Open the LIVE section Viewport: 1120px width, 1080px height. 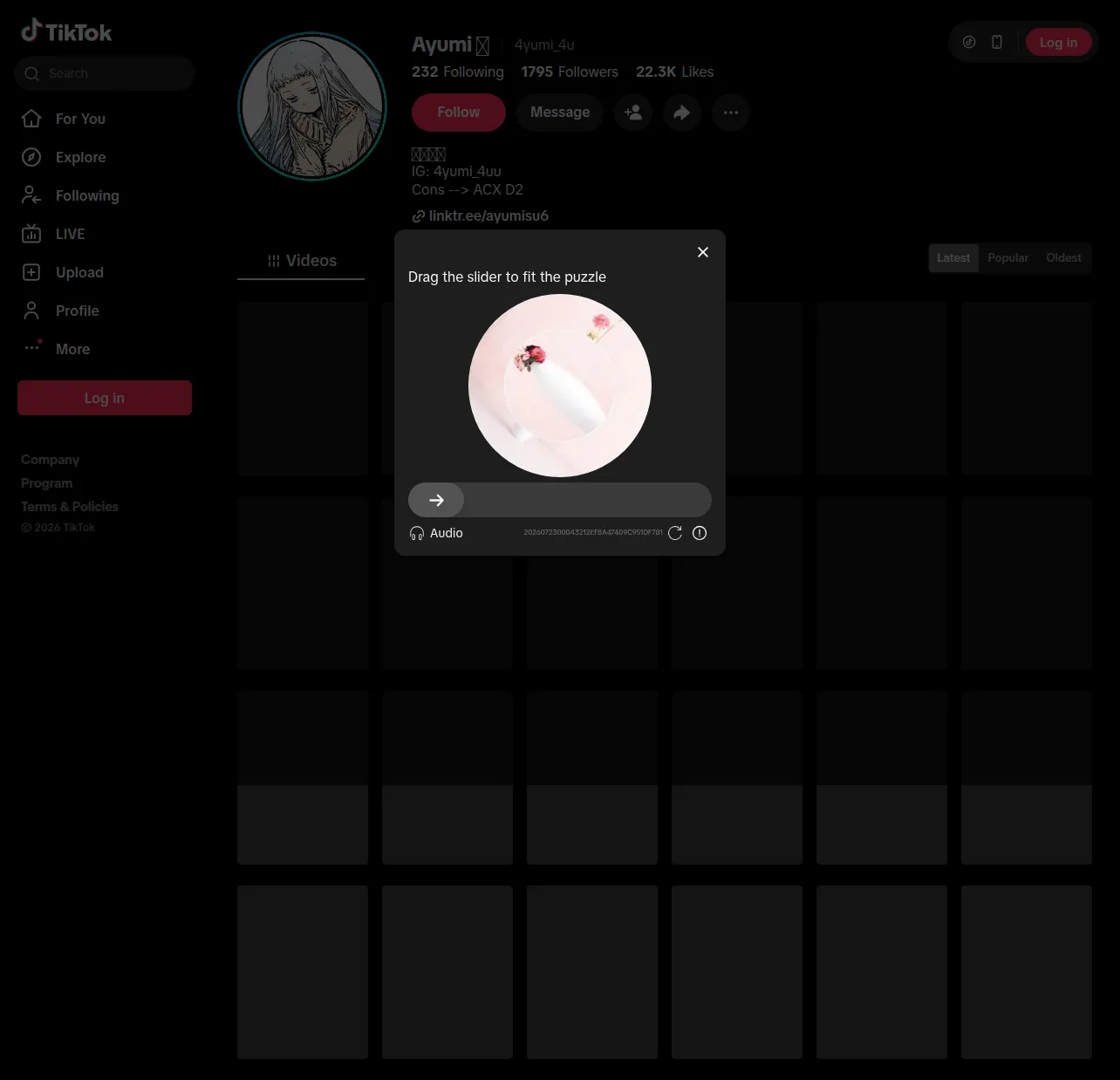70,234
